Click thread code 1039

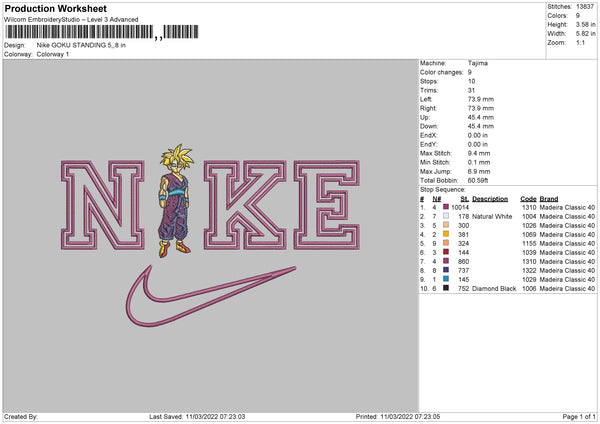coord(529,253)
